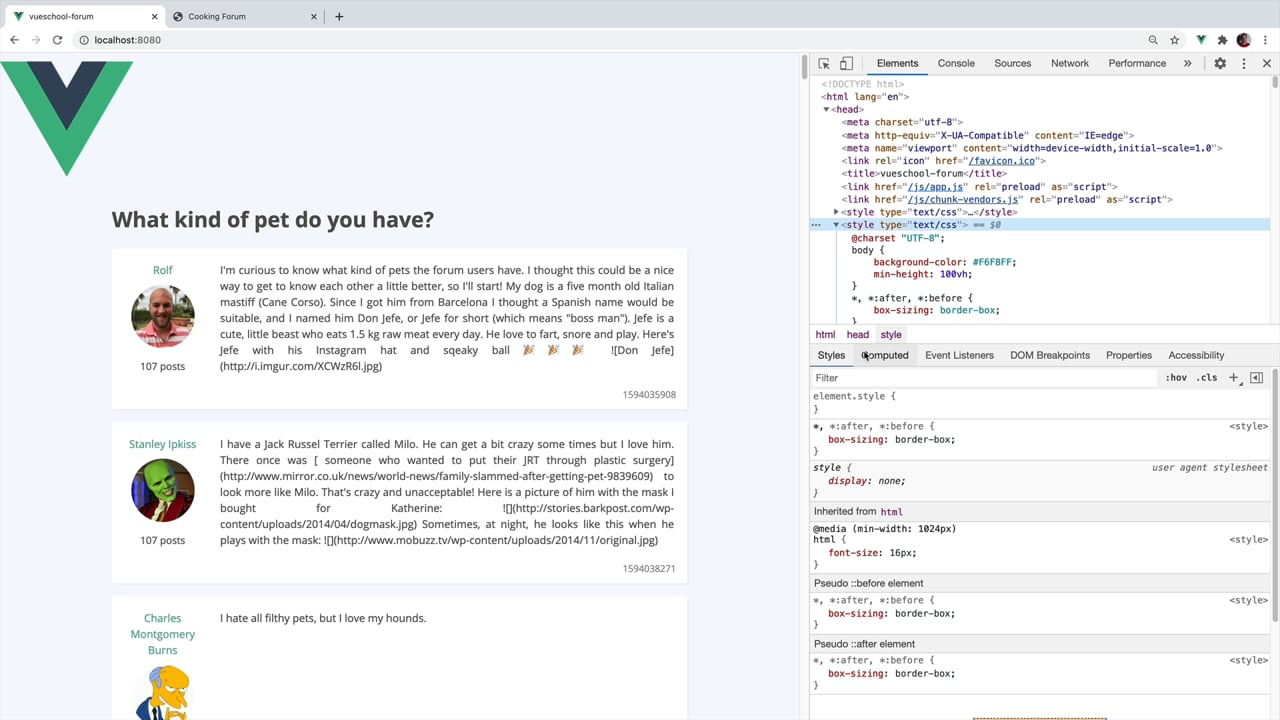Open the Event Listeners tab
Viewport: 1280px width, 720px height.
click(959, 355)
